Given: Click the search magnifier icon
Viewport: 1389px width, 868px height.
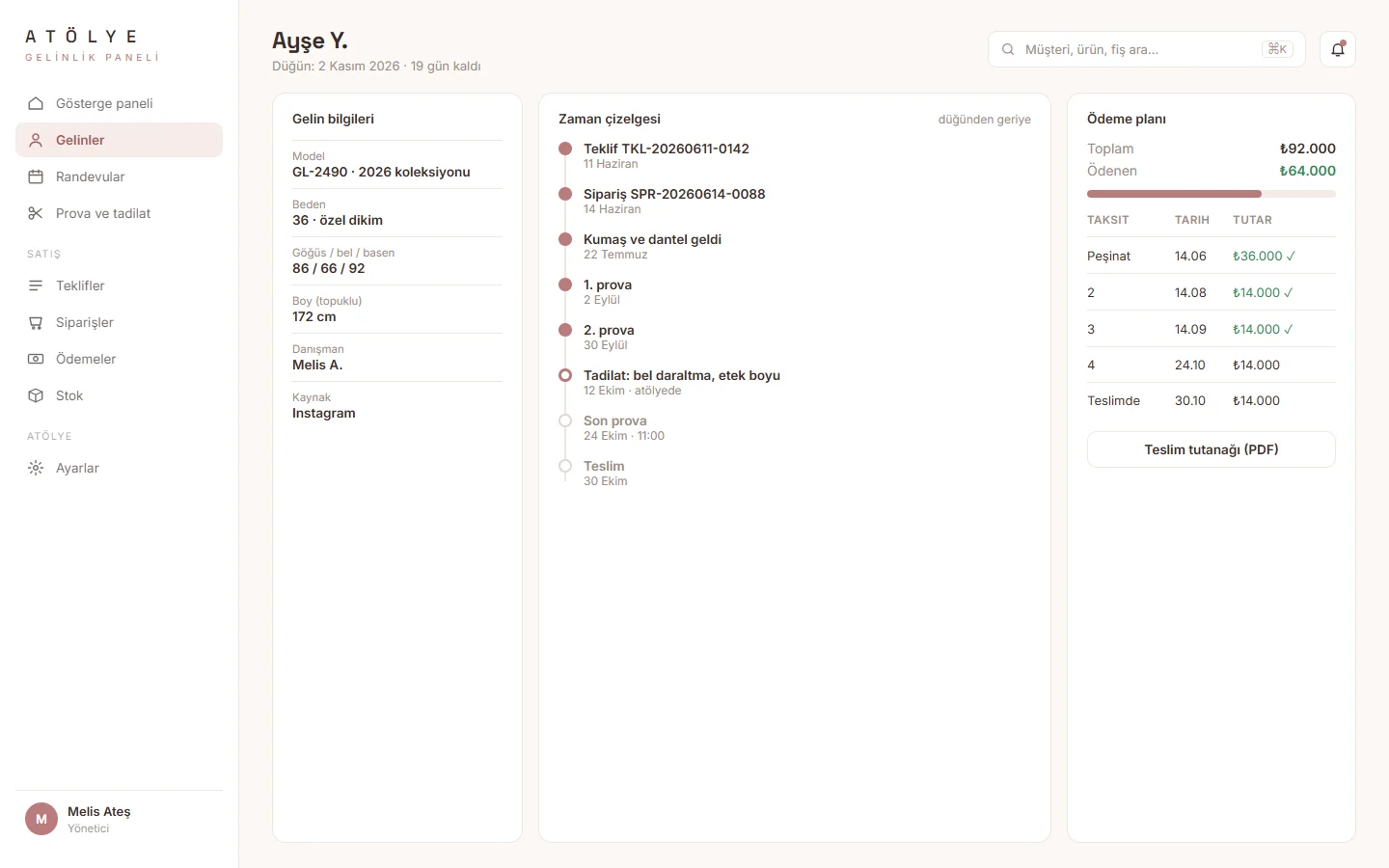Looking at the screenshot, I should coord(1008,49).
